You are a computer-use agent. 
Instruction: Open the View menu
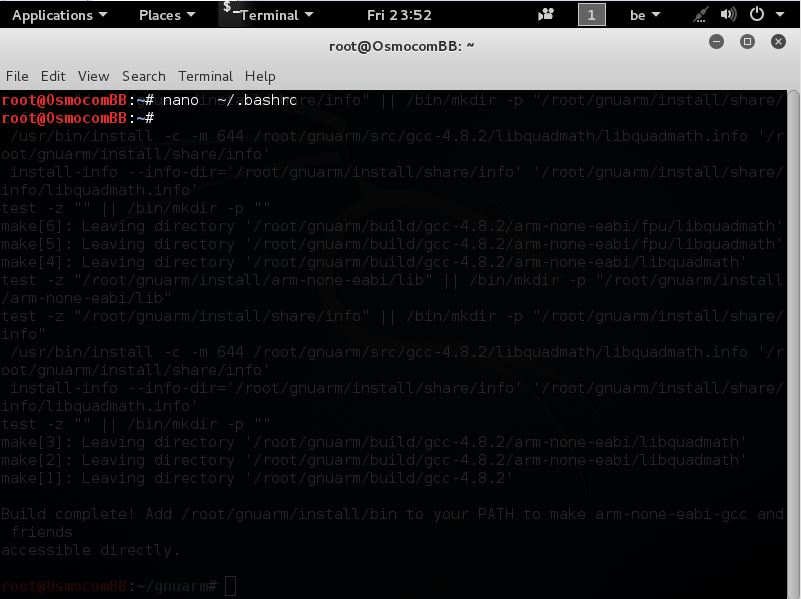93,76
